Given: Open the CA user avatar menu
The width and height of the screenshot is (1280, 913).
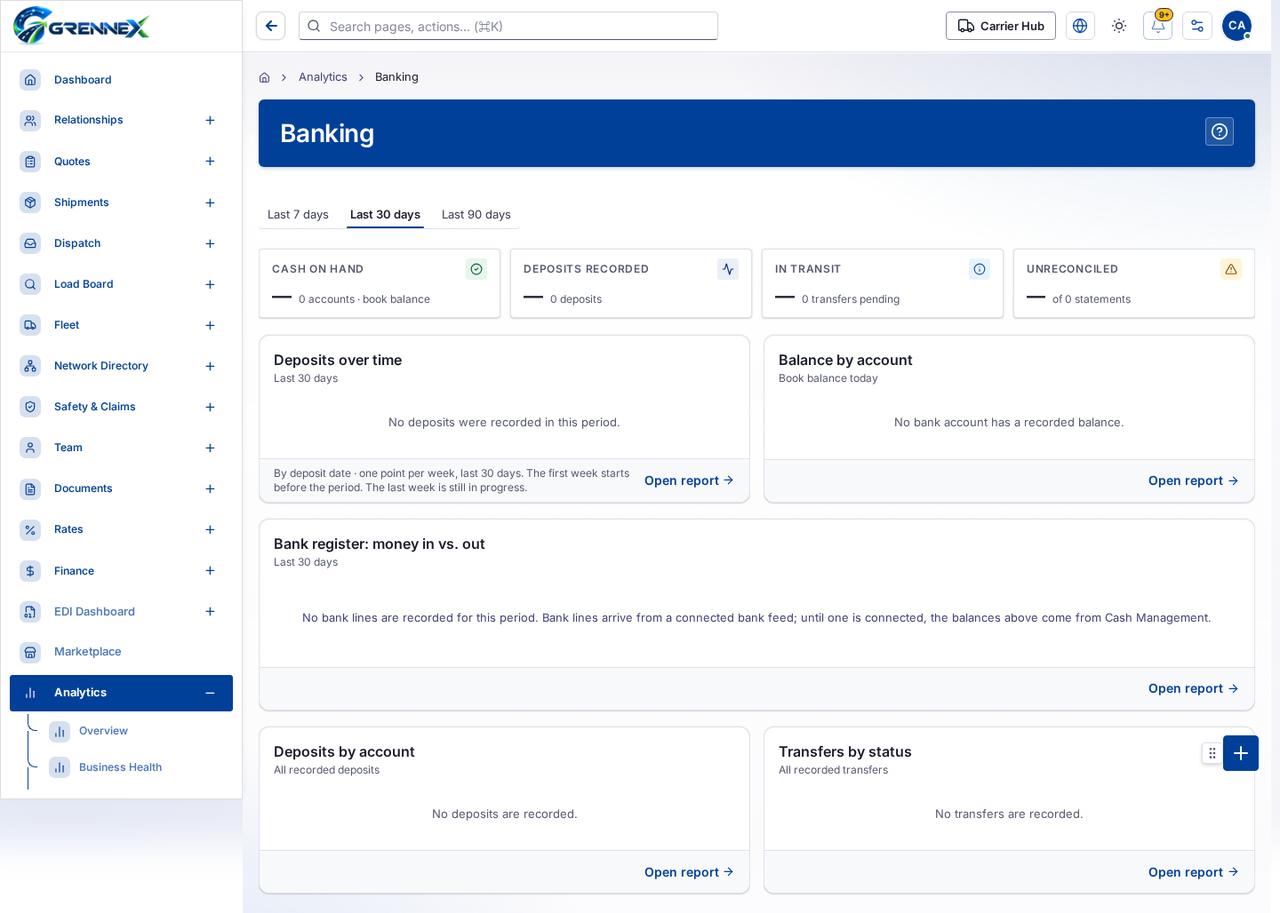Looking at the screenshot, I should 1237,26.
